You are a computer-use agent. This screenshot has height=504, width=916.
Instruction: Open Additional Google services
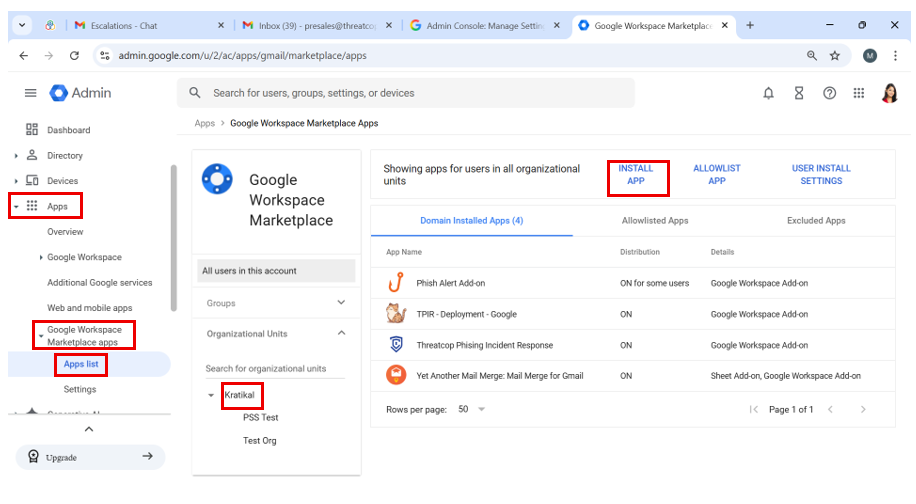coord(100,283)
